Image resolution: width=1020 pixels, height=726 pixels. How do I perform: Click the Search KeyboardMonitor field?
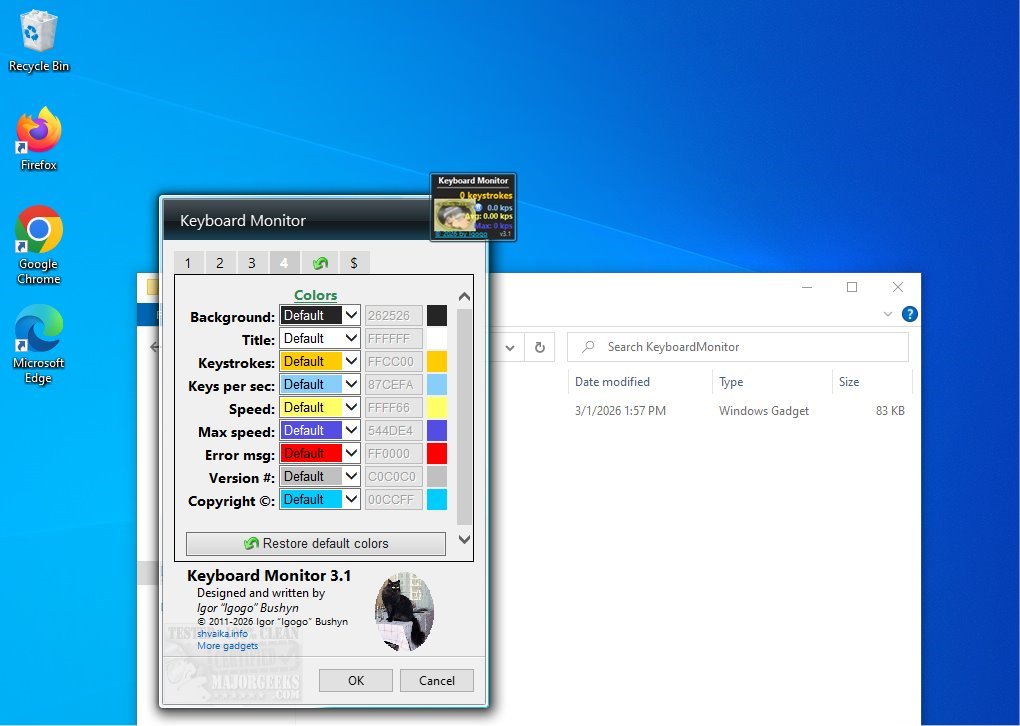738,347
